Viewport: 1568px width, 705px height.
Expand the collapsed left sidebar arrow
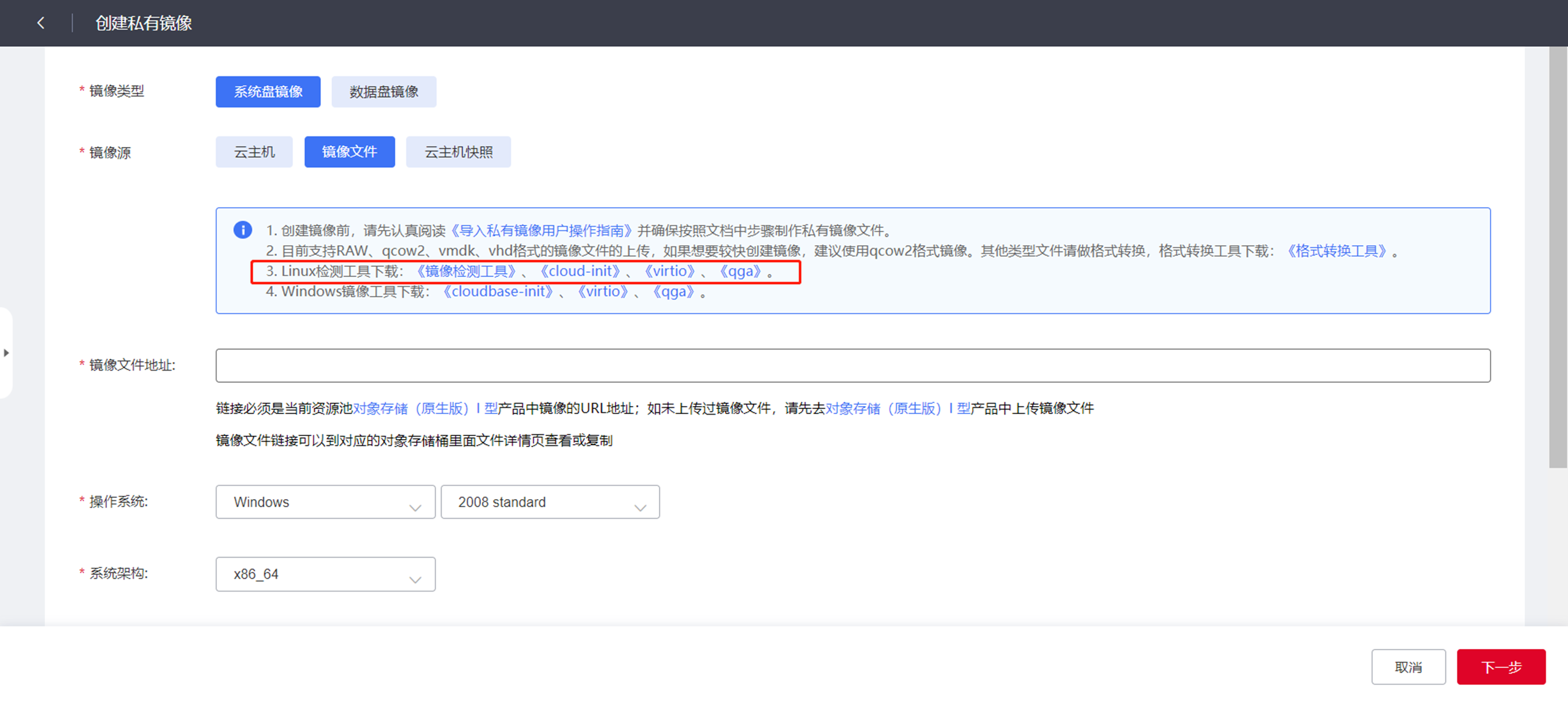(6, 353)
